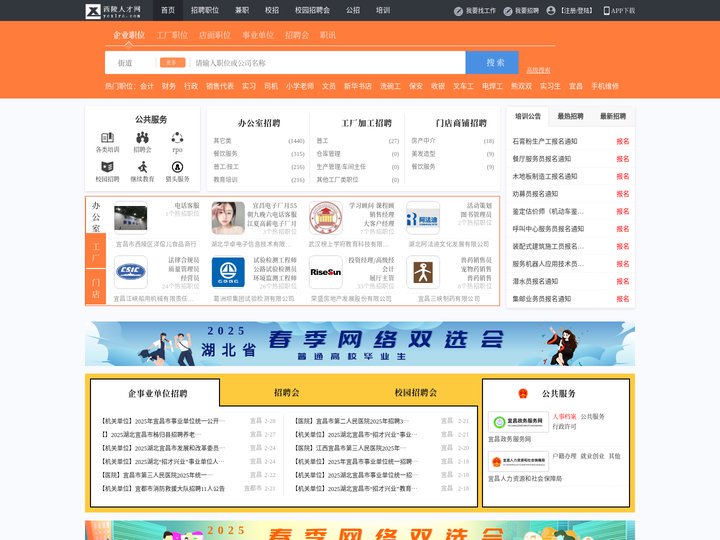The height and width of the screenshot is (540, 720).
Task: Click the 阿法迪 company logo
Action: click(423, 218)
